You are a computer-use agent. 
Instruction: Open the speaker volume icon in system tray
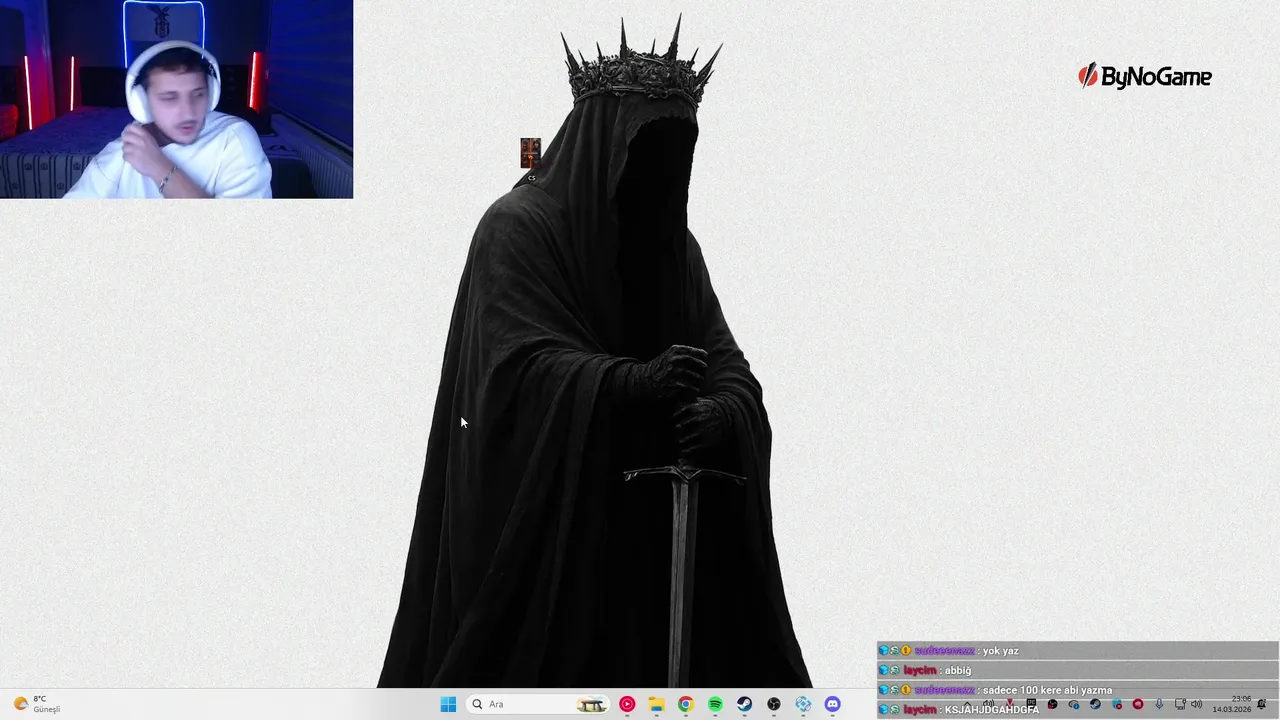[x=1196, y=704]
